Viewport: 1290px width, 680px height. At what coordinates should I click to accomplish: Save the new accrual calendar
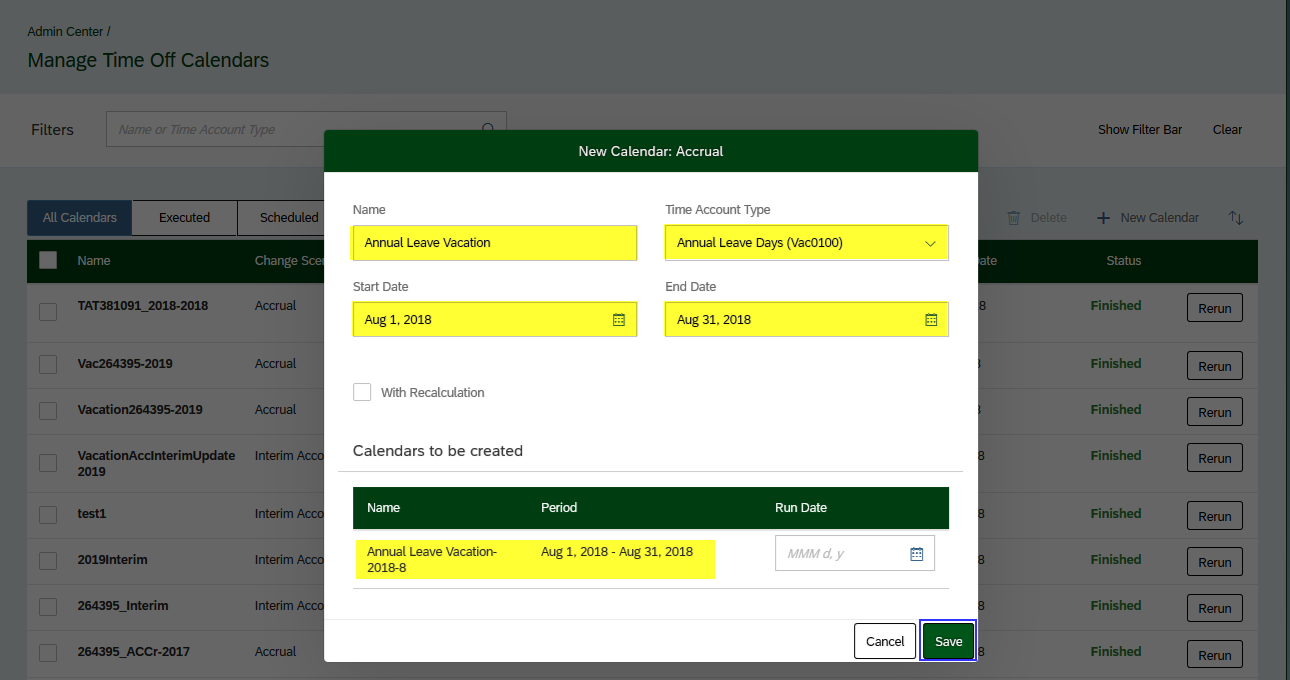948,641
